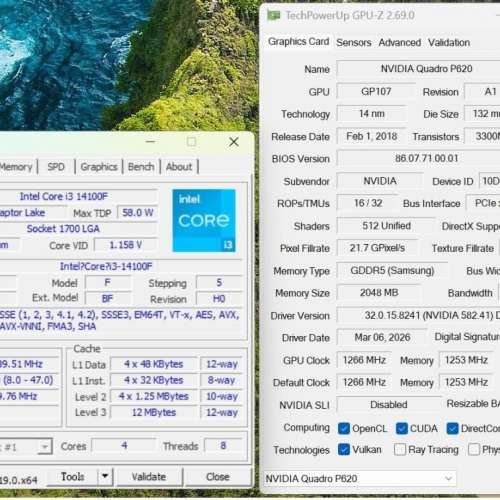Click the Threads value 8
The image size is (500, 500).
pos(223,446)
